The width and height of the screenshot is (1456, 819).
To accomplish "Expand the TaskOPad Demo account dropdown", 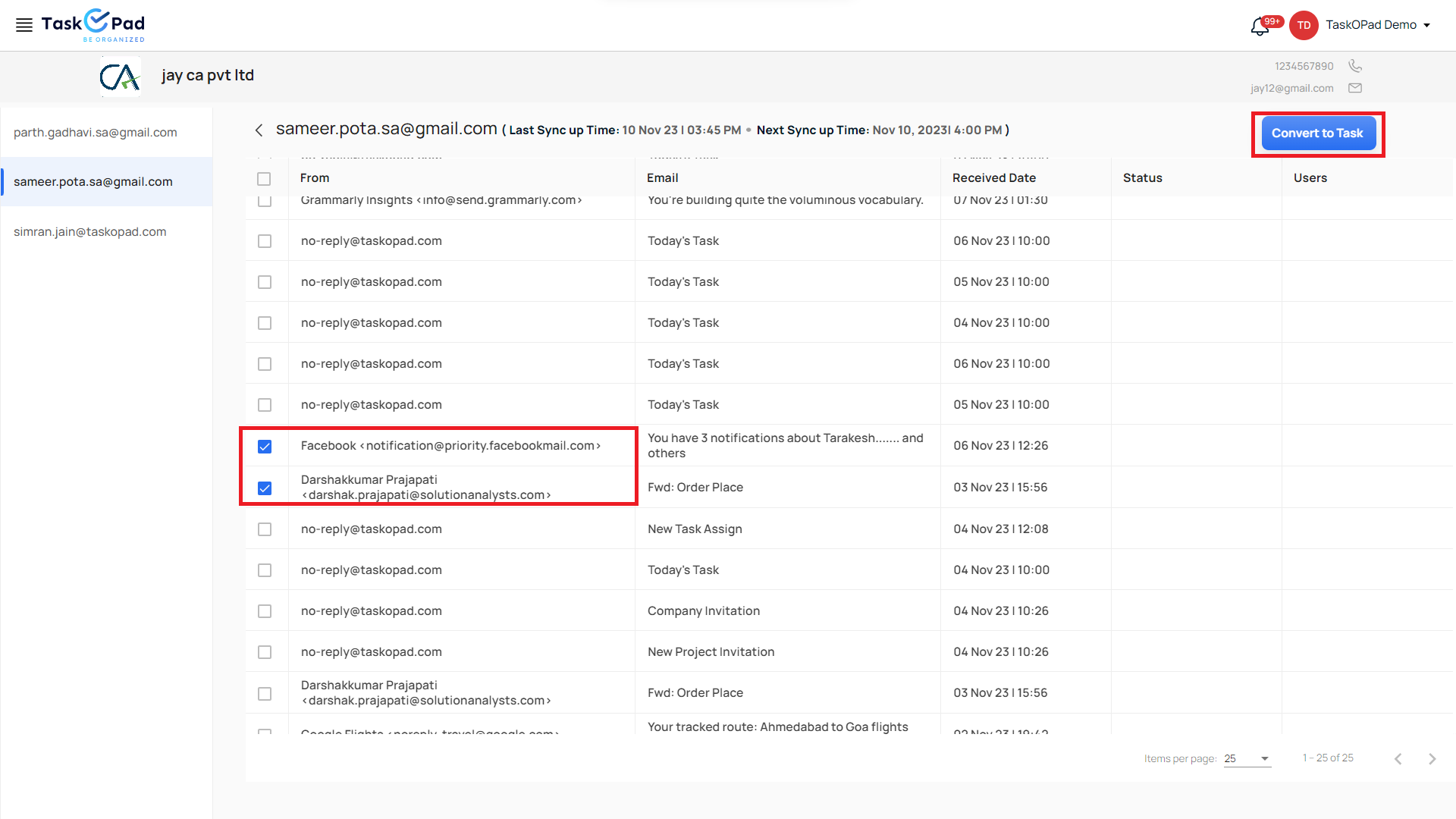I will (1426, 25).
